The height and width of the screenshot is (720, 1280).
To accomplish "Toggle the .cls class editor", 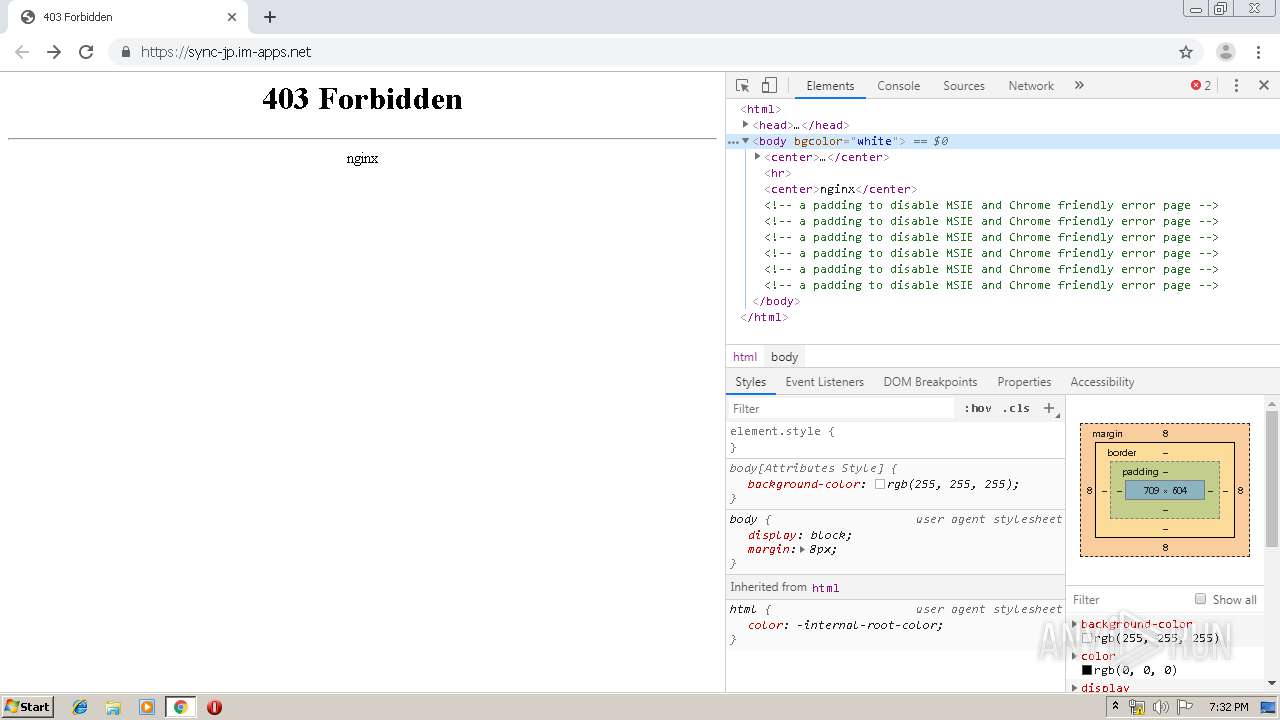I will (1016, 408).
